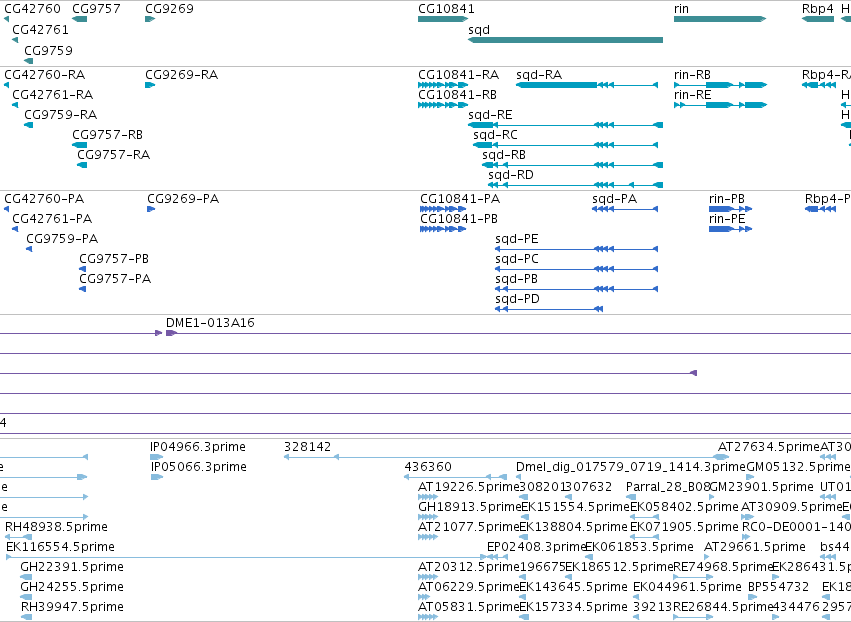Click the Rbp4 gene label

[817, 9]
